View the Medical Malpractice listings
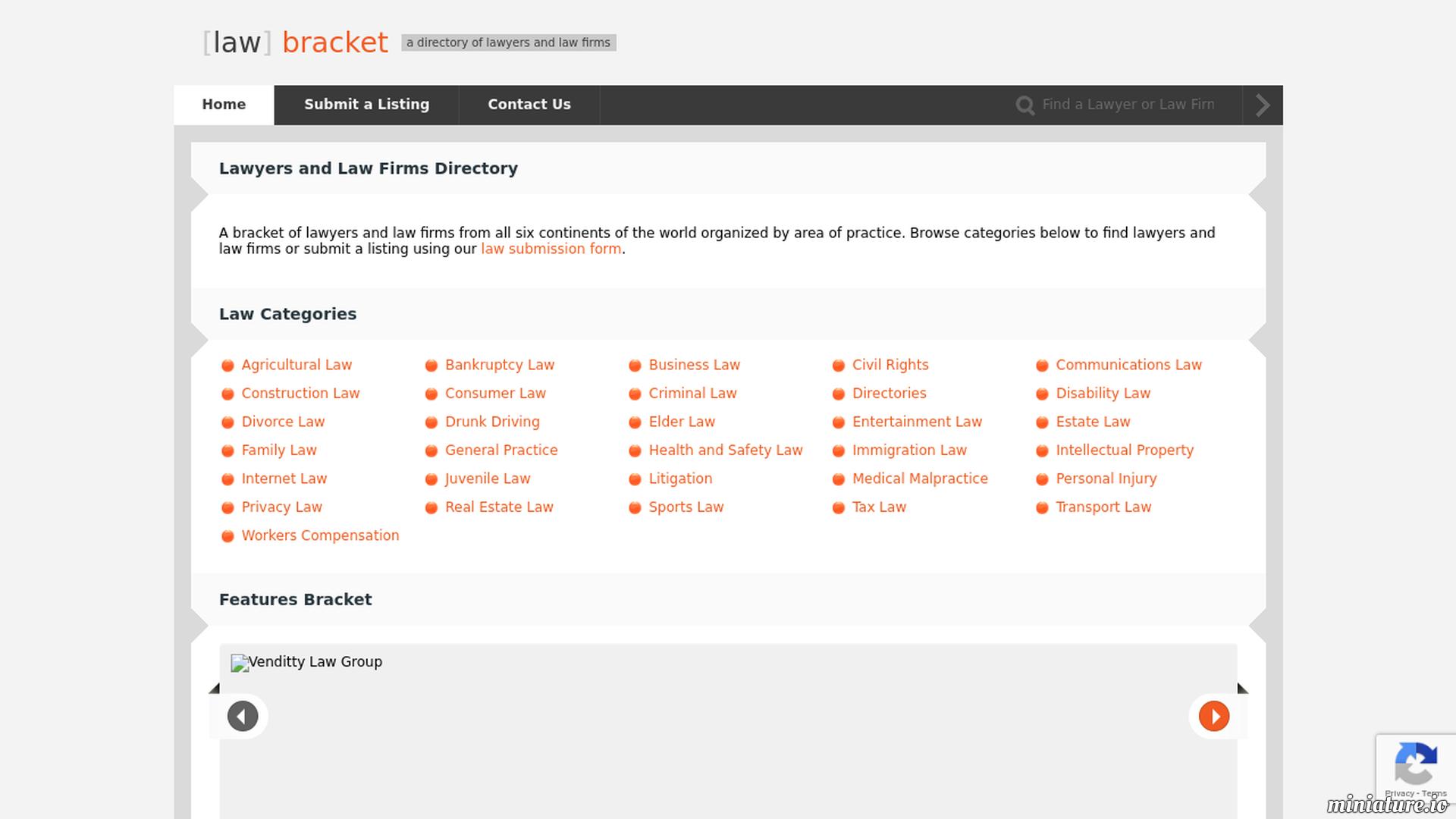Viewport: 1456px width, 819px height. pos(920,479)
